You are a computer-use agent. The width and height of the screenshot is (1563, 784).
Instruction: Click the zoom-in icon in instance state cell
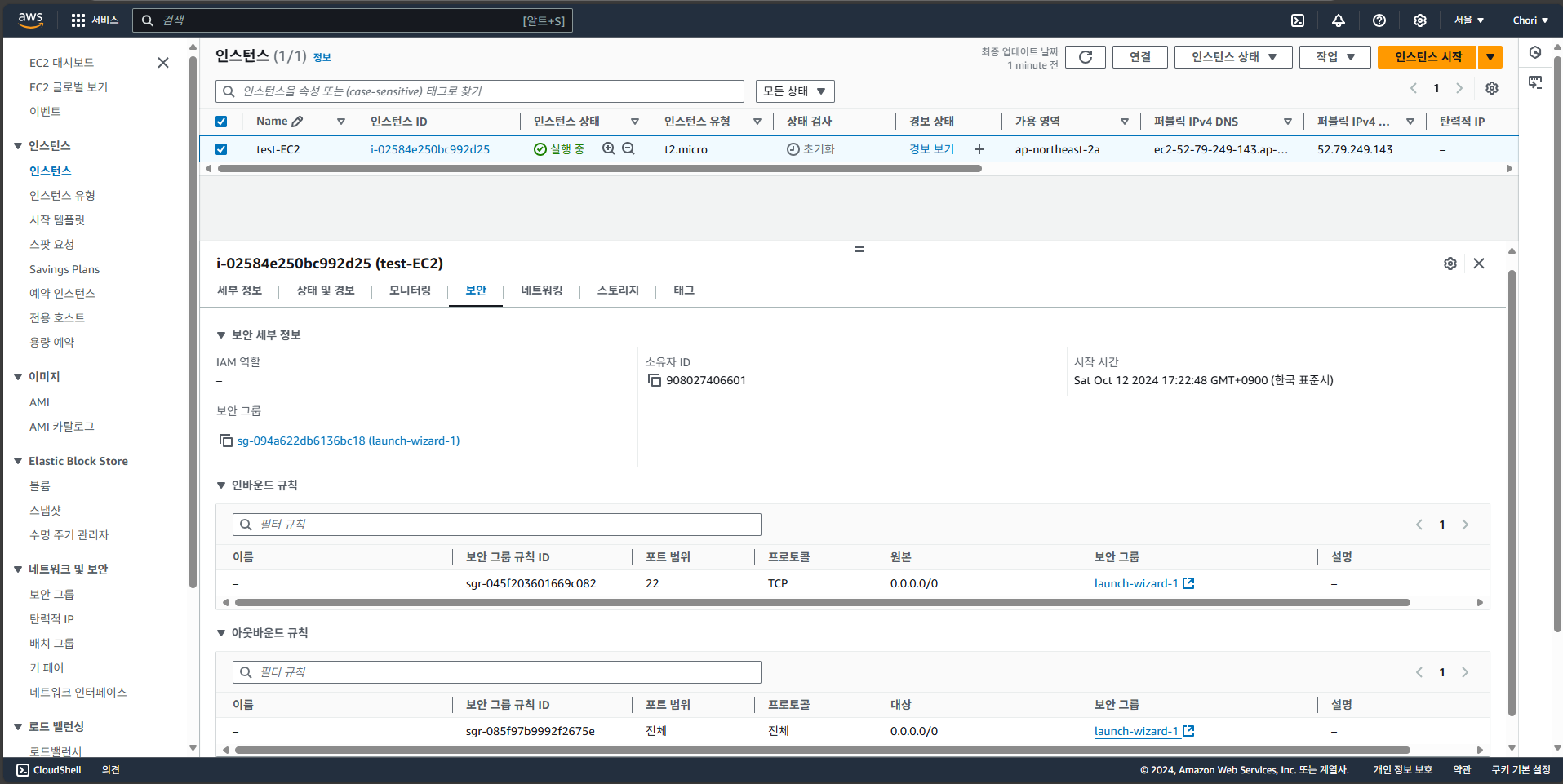coord(609,148)
